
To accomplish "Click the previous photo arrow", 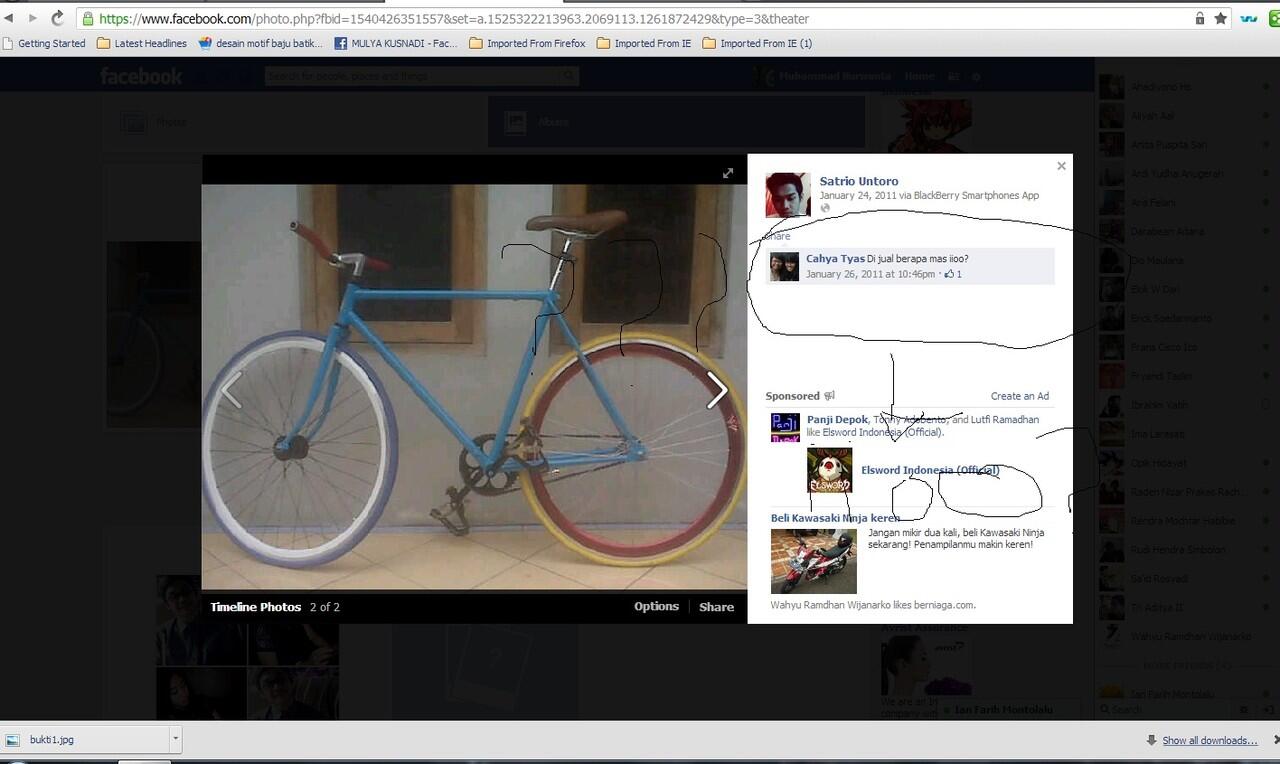I will click(x=231, y=391).
